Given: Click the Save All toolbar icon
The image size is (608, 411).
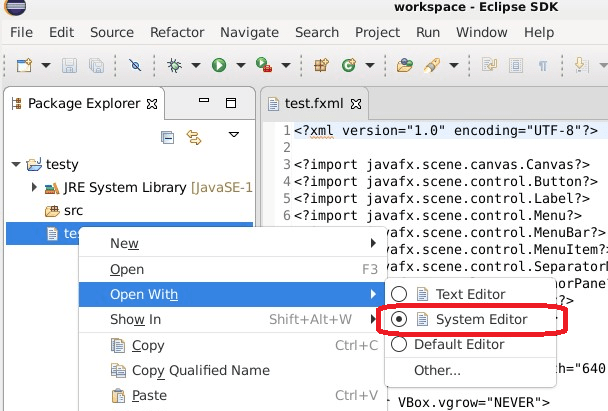Looking at the screenshot, I should pyautogui.click(x=96, y=66).
